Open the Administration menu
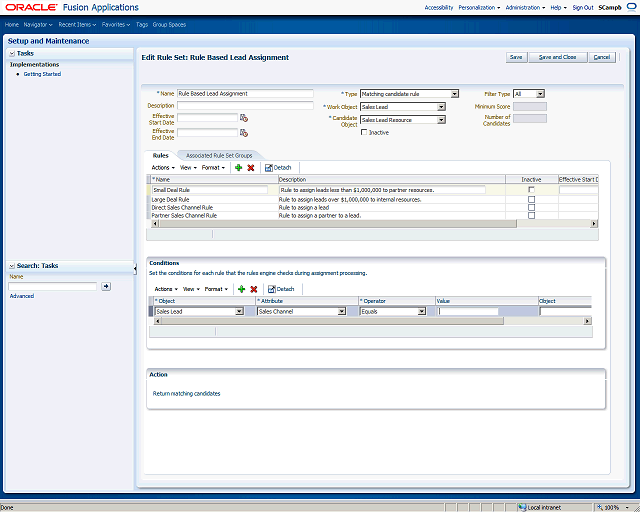 525,7
